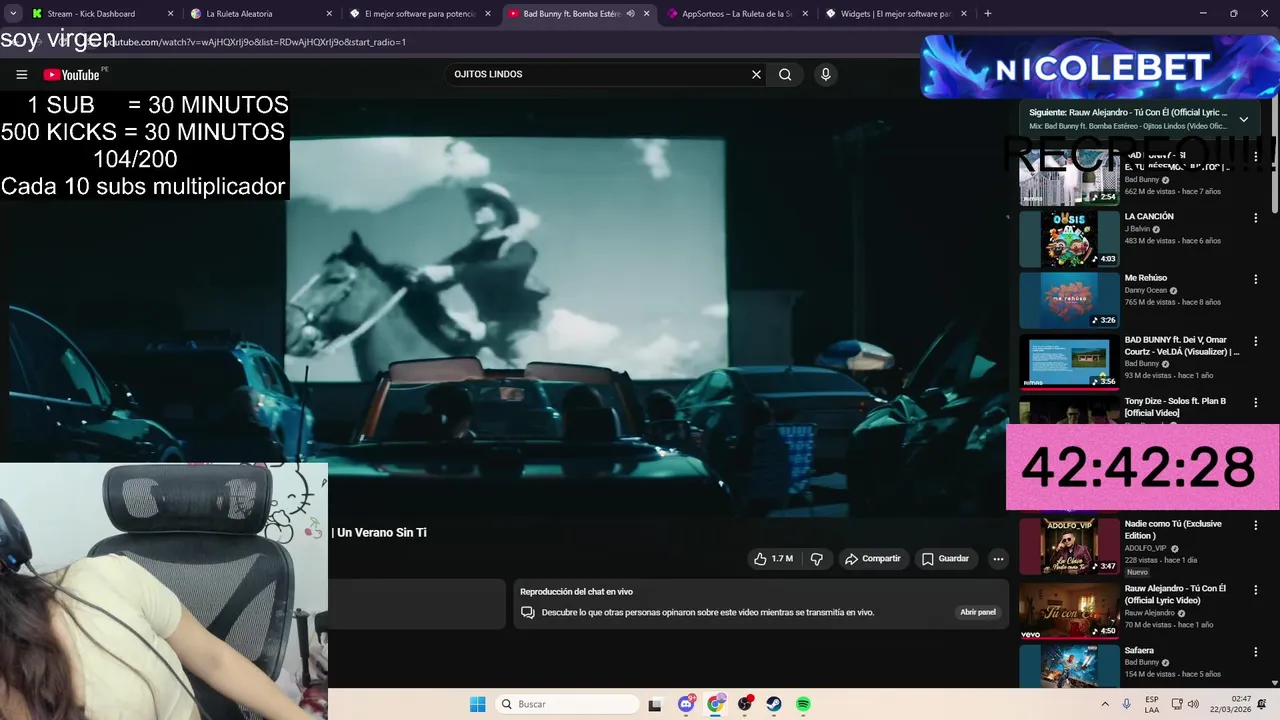Open the live chat replay with Abrir panel
The height and width of the screenshot is (720, 1280).
(x=978, y=612)
